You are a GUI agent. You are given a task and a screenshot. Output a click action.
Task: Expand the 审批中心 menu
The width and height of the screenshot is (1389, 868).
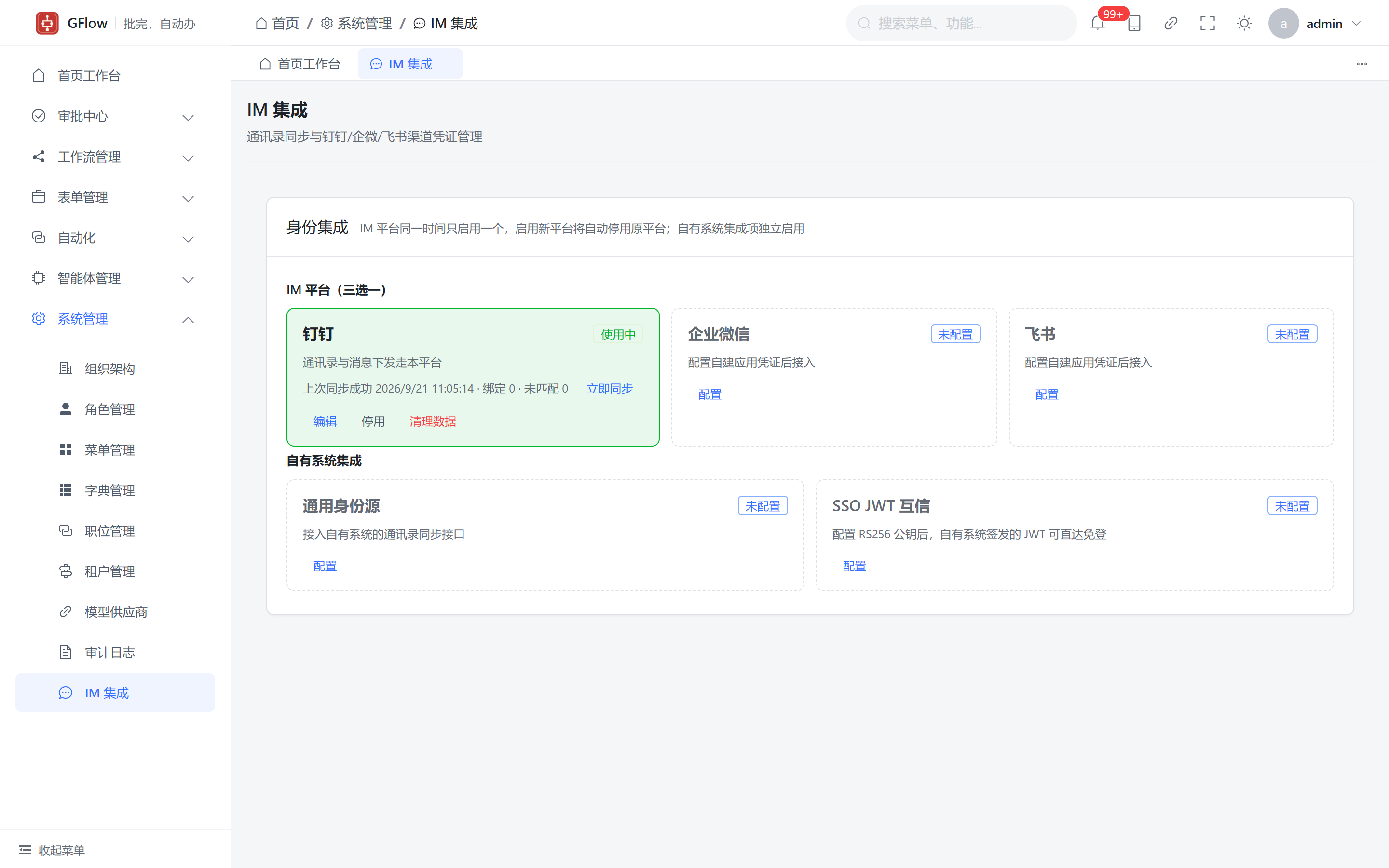pos(115,116)
